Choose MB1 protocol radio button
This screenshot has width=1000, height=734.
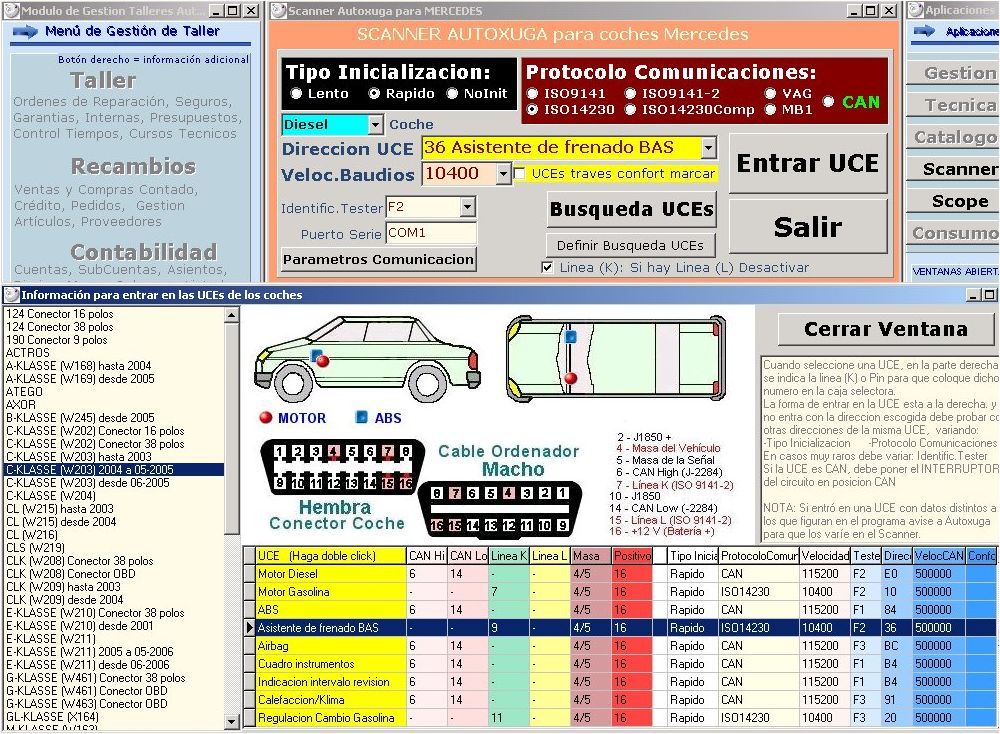(770, 110)
